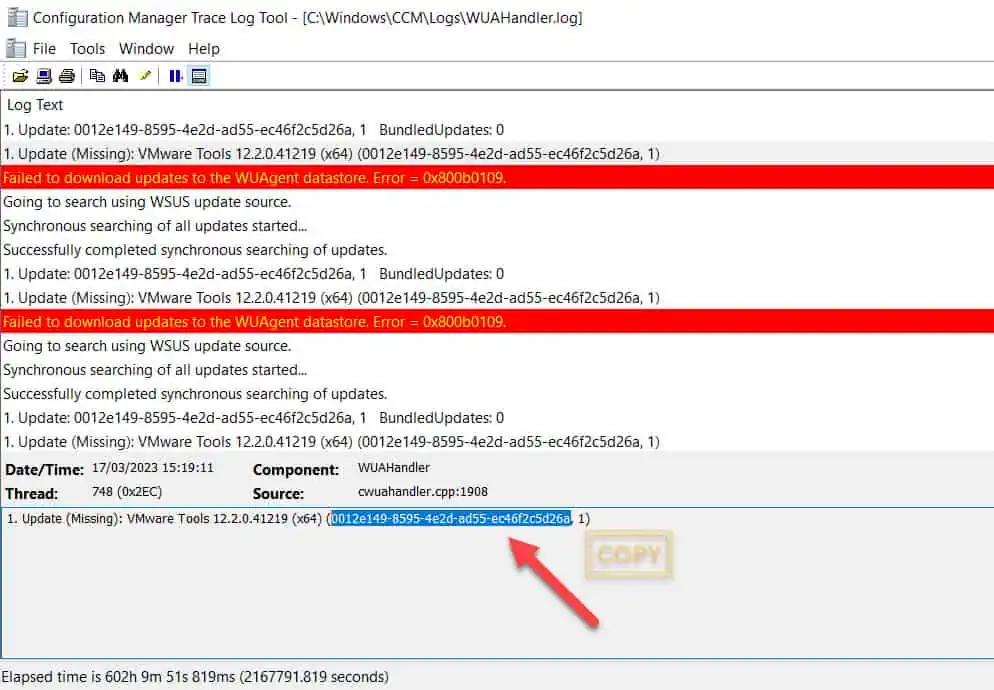The height and width of the screenshot is (690, 994).
Task: Click the Highlight marker toolbar icon
Action: click(145, 77)
